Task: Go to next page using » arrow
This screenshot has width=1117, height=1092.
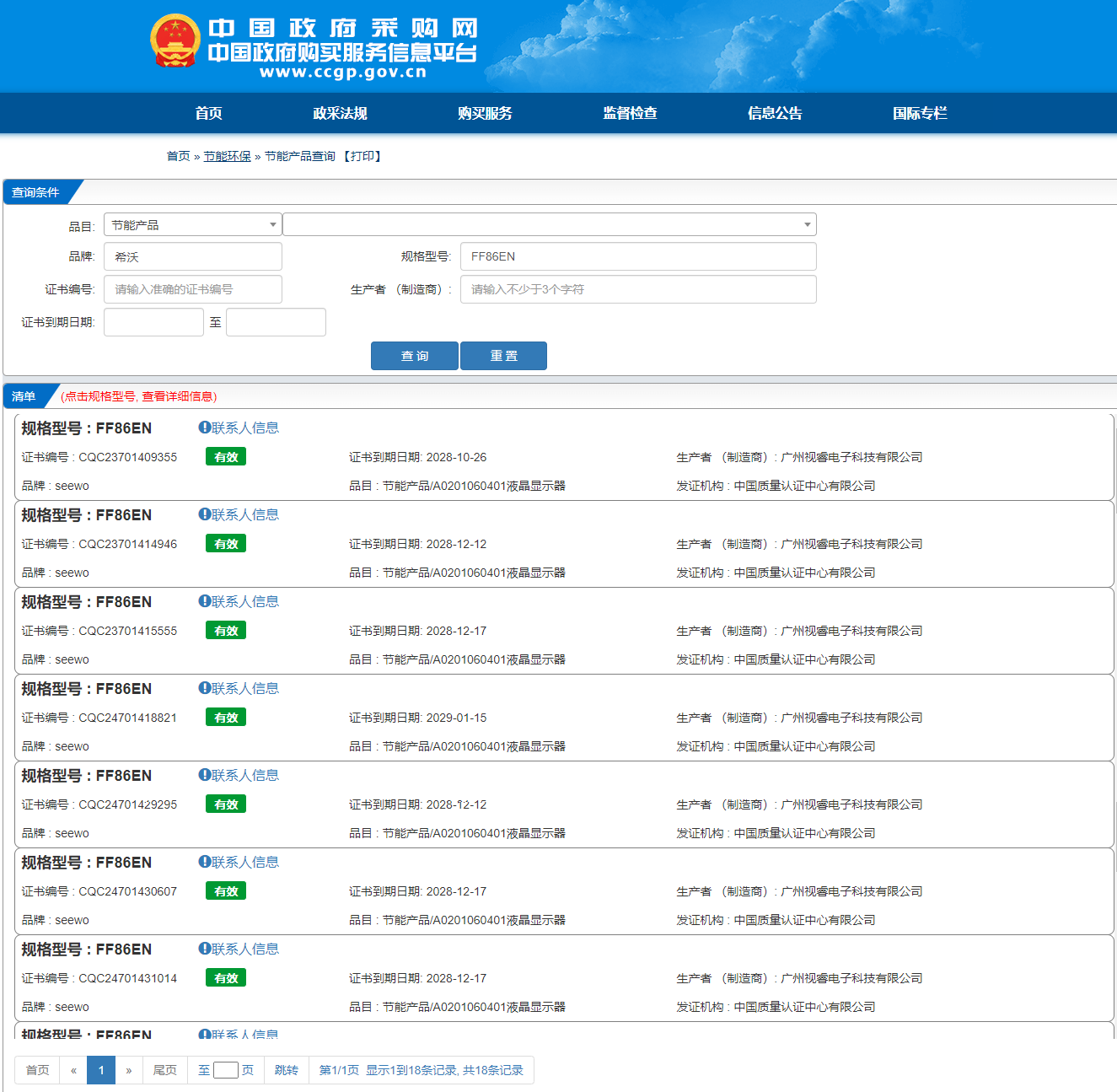Action: [129, 1070]
